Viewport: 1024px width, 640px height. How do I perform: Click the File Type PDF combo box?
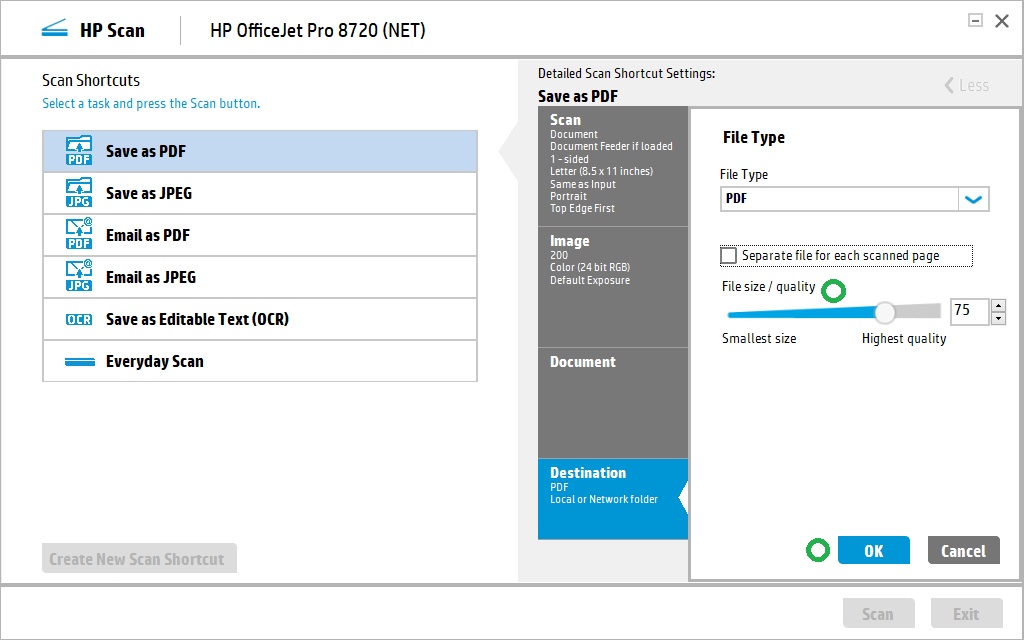(x=854, y=199)
